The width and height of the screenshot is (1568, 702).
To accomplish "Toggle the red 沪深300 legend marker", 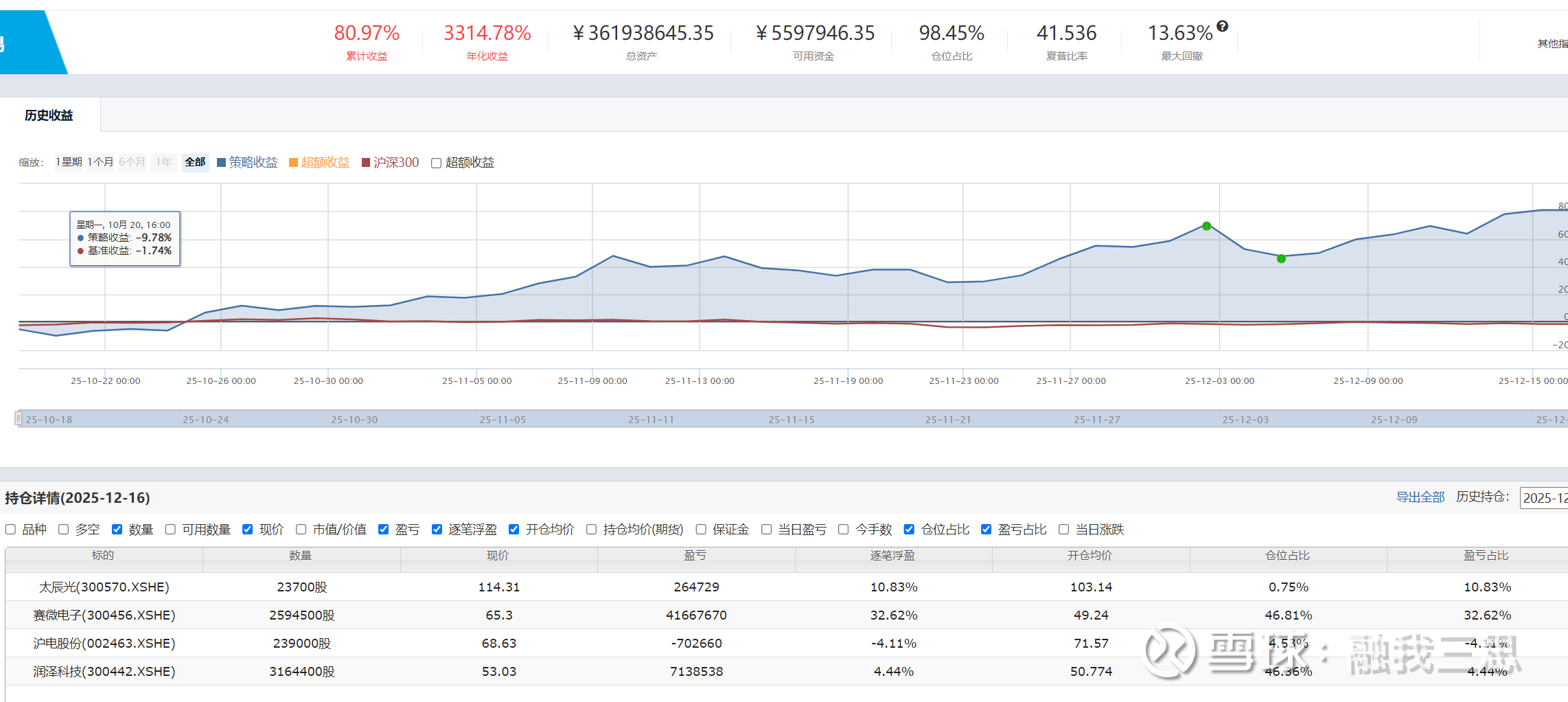I will pyautogui.click(x=366, y=163).
